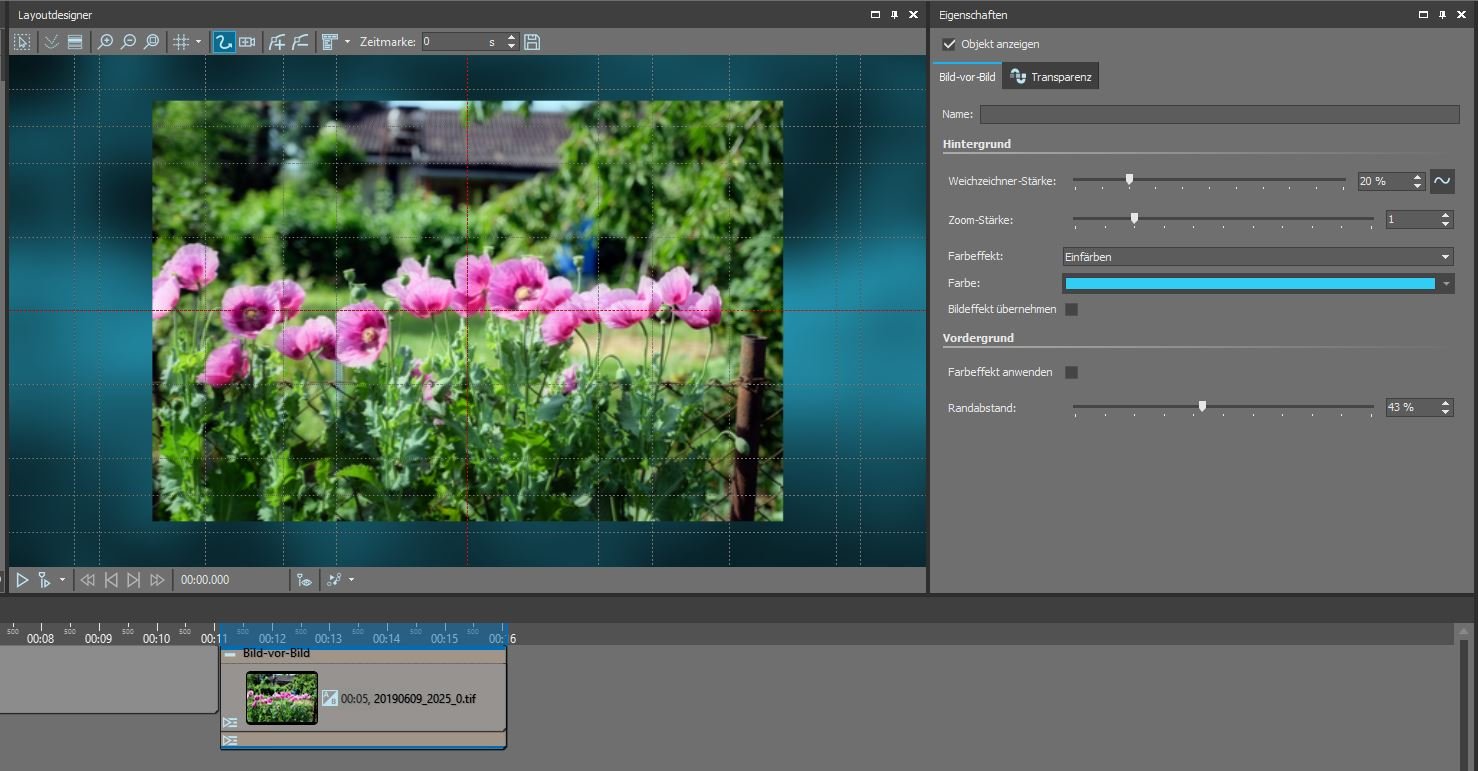Click the selection frame tool icon
This screenshot has height=771, width=1478.
22,42
